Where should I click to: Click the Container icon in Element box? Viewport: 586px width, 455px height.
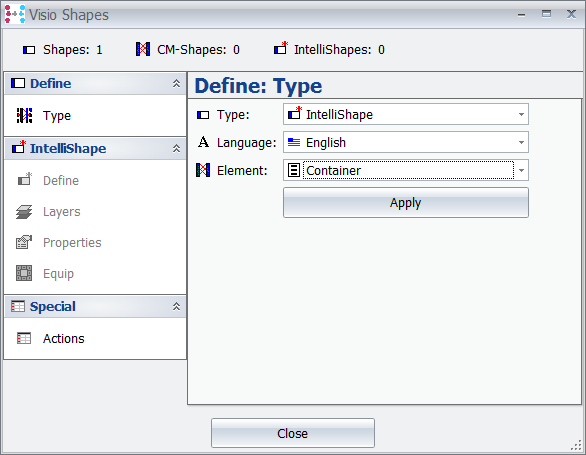(294, 170)
